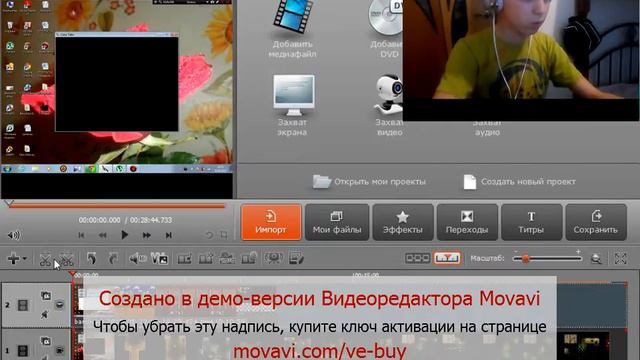Click the film strip icon on track 2
Image resolution: width=640 pixels, height=360 pixels.
23,305
